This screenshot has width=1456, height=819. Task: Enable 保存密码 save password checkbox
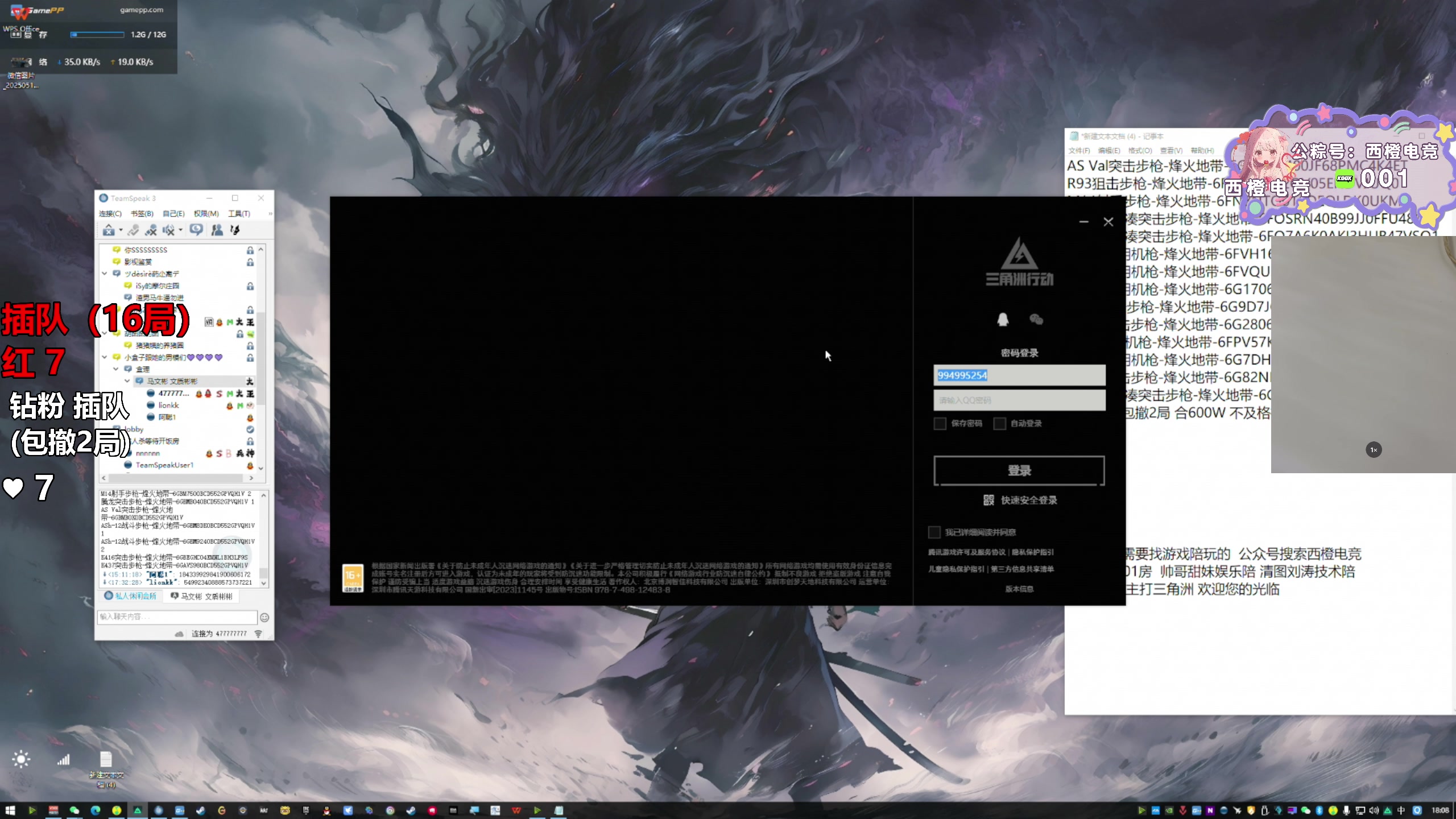(x=940, y=423)
